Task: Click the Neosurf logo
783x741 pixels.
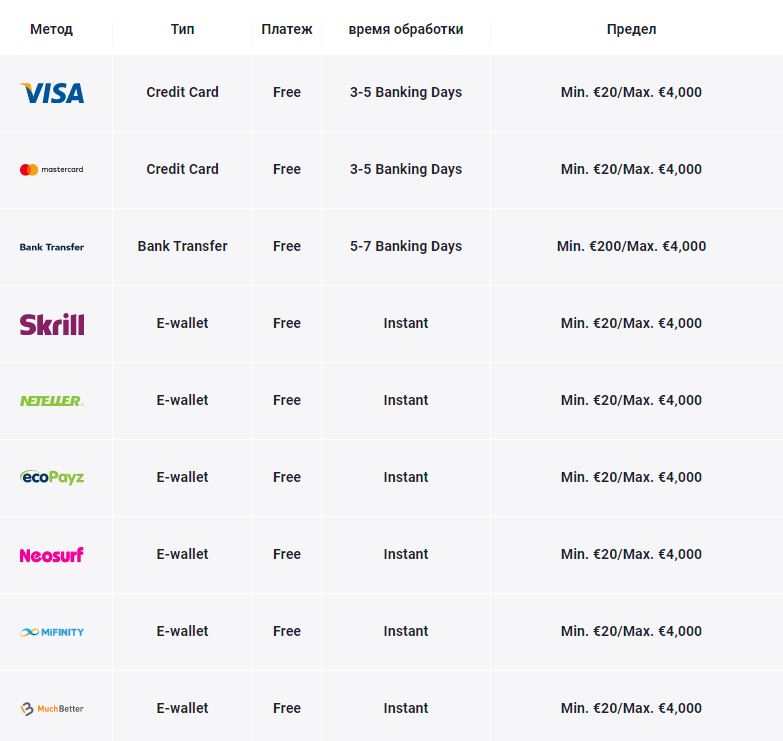Action: [52, 555]
